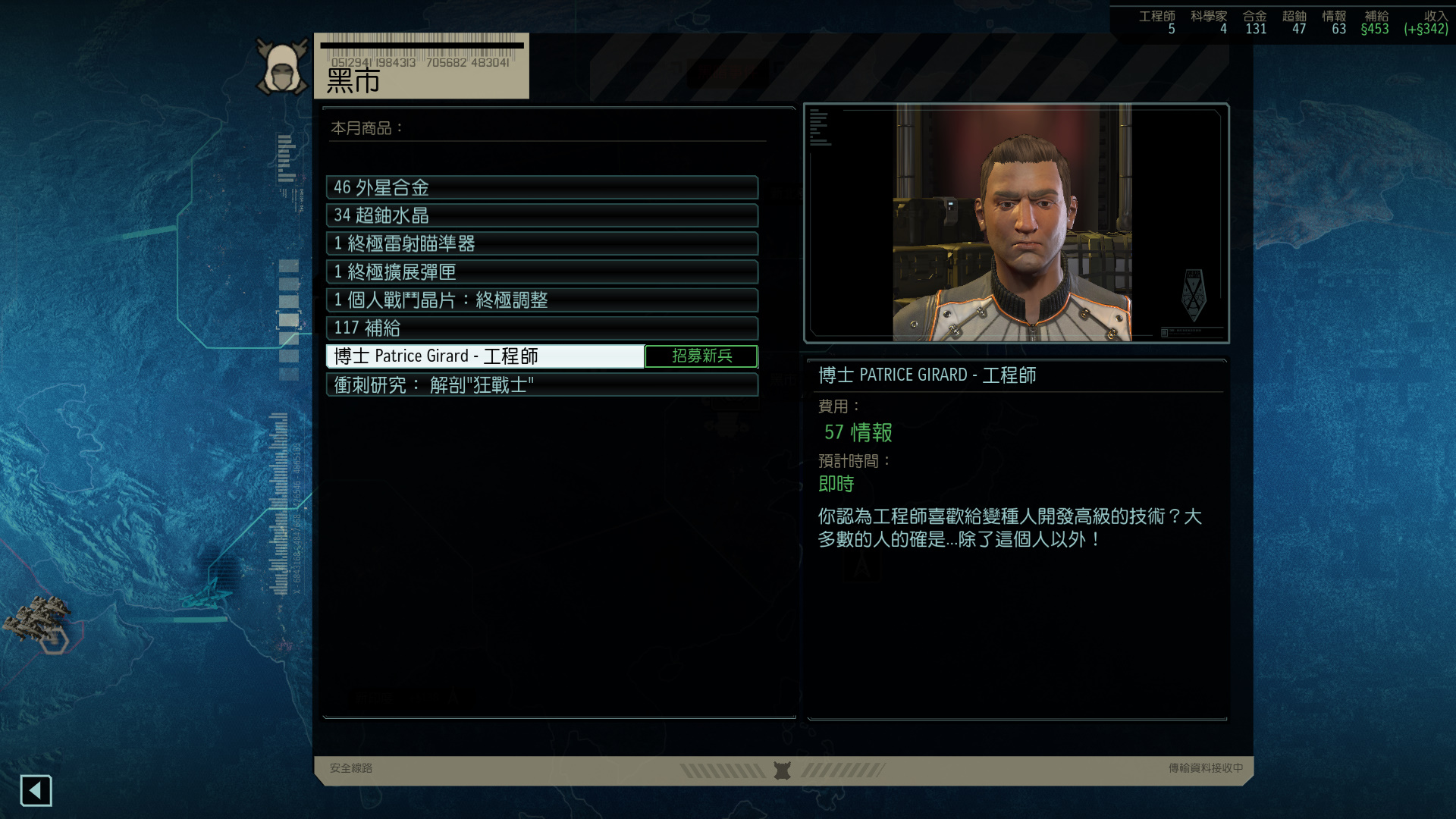Click the Patrice Girard portrait
Image resolution: width=1456 pixels, height=819 pixels.
(x=1012, y=223)
